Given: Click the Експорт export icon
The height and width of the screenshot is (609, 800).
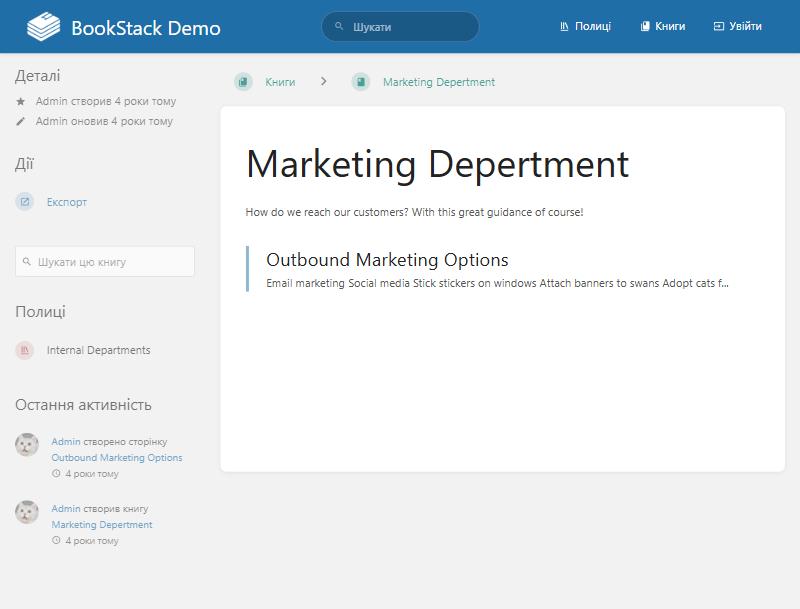Looking at the screenshot, I should click(x=24, y=201).
